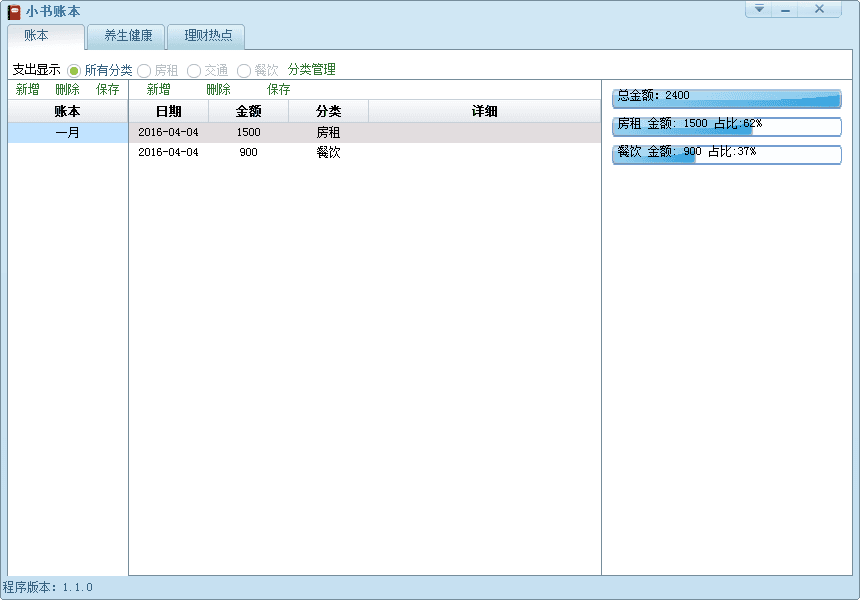Image resolution: width=860 pixels, height=600 pixels.
Task: Click the 房租 category cell in table
Action: tap(329, 133)
